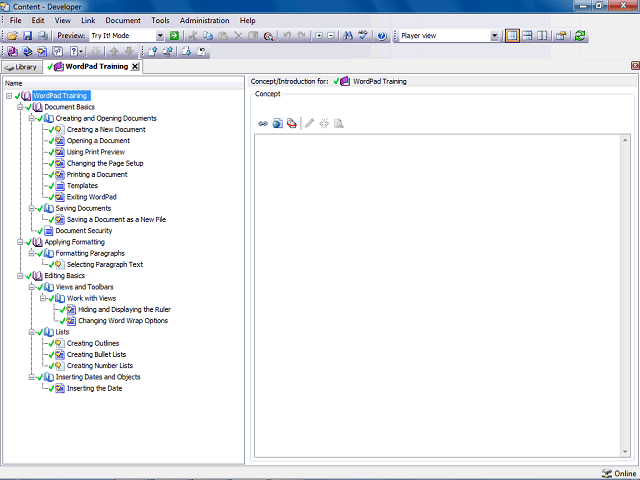Collapse the Lists node
This screenshot has height=480, width=640.
point(31,332)
